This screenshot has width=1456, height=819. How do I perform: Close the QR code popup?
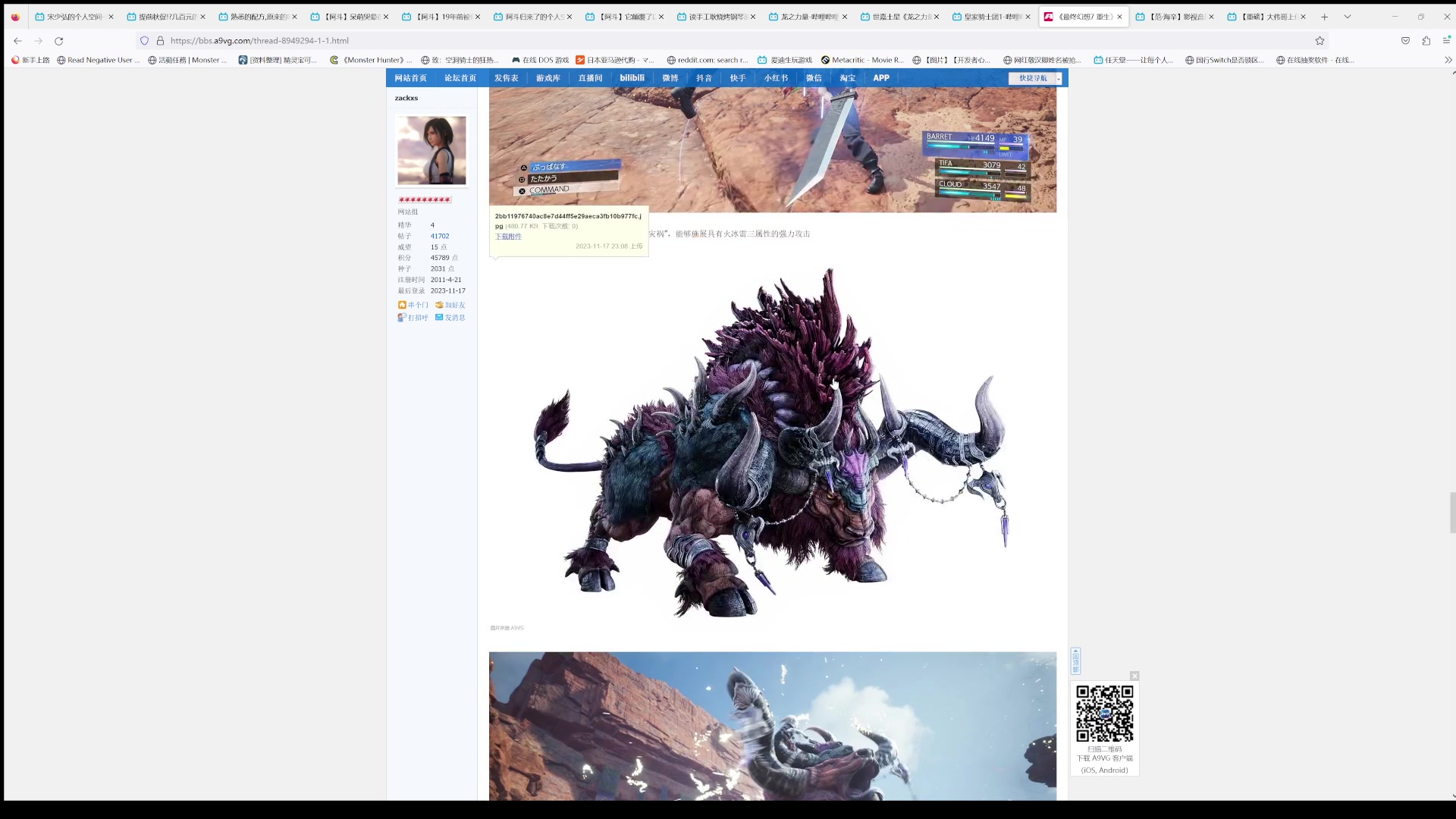1134,676
